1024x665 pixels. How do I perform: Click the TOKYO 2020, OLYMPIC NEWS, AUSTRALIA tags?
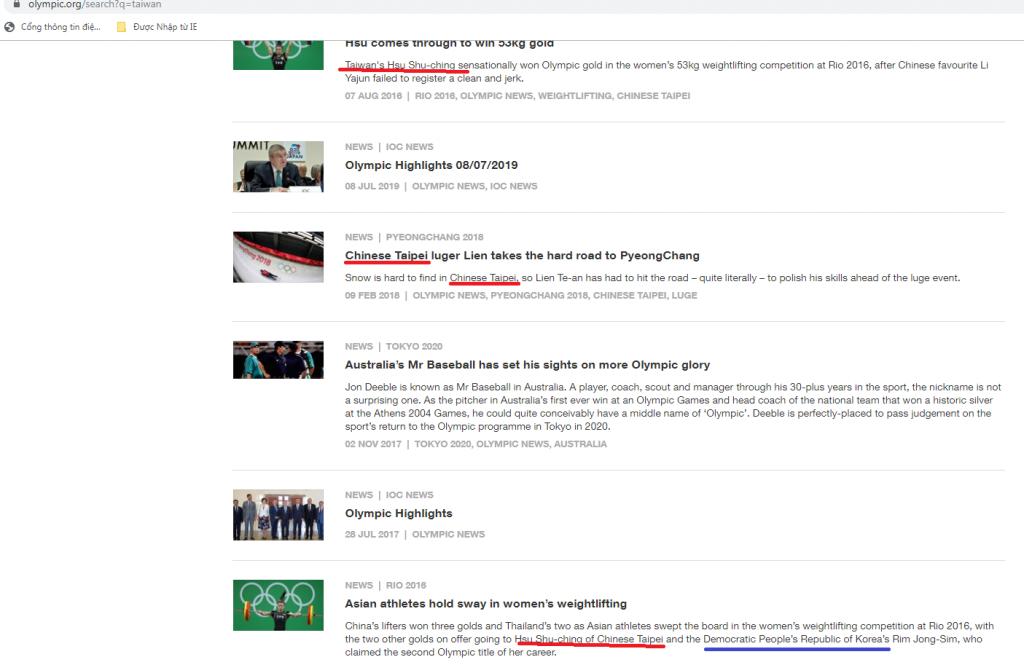click(x=511, y=444)
